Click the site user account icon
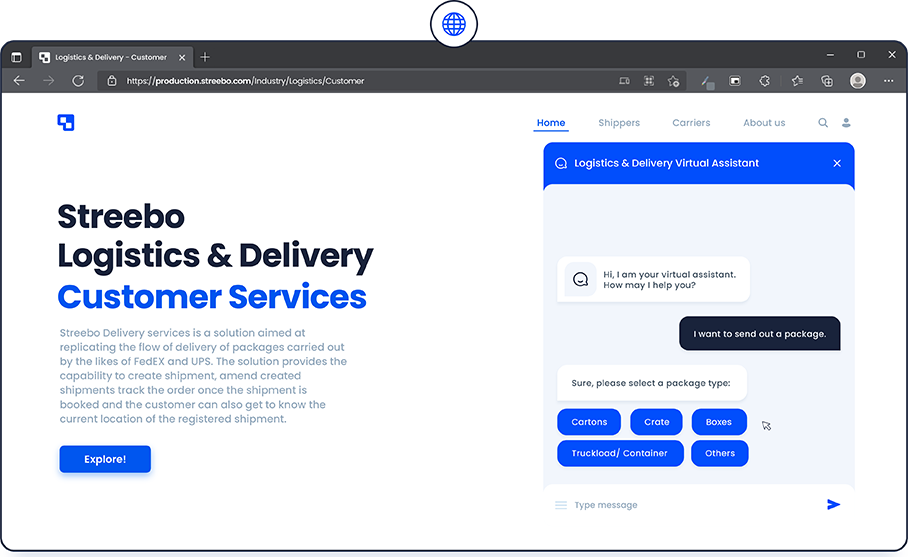The height and width of the screenshot is (557, 908). tap(846, 123)
